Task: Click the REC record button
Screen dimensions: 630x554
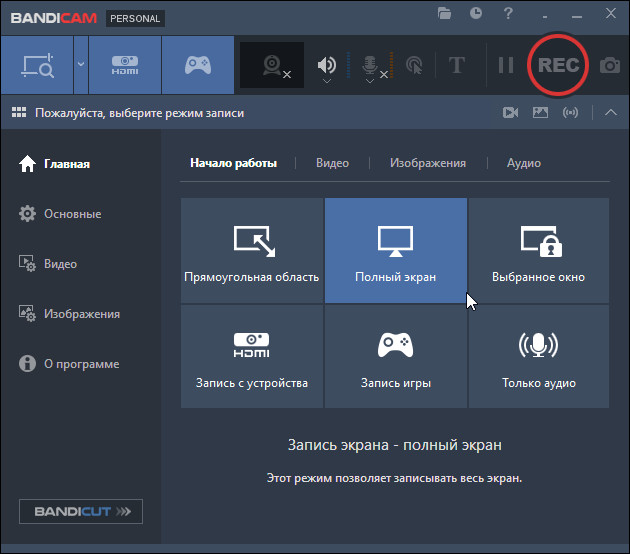Action: (x=558, y=65)
